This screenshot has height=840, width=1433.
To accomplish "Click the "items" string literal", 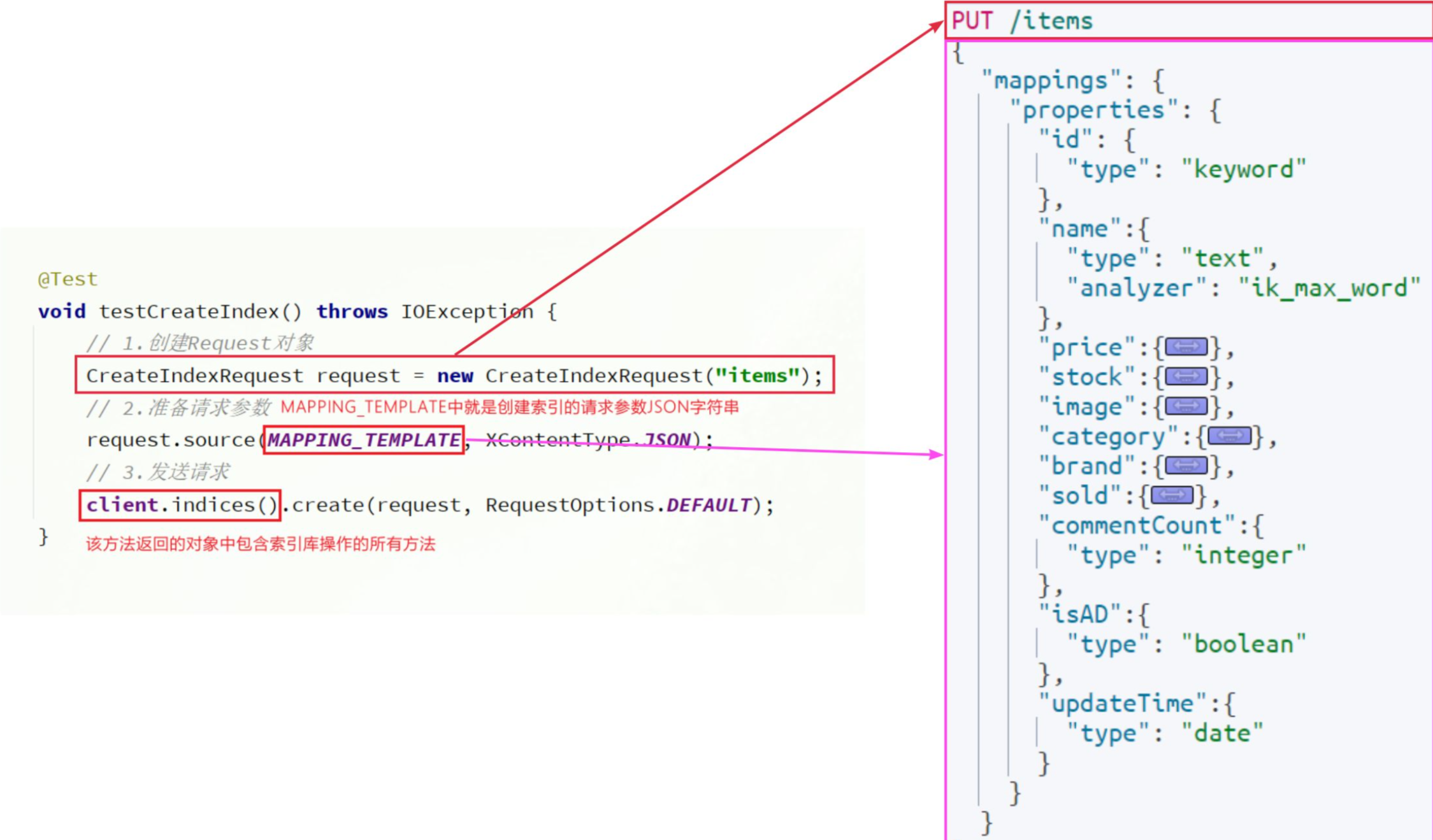I will pyautogui.click(x=757, y=376).
